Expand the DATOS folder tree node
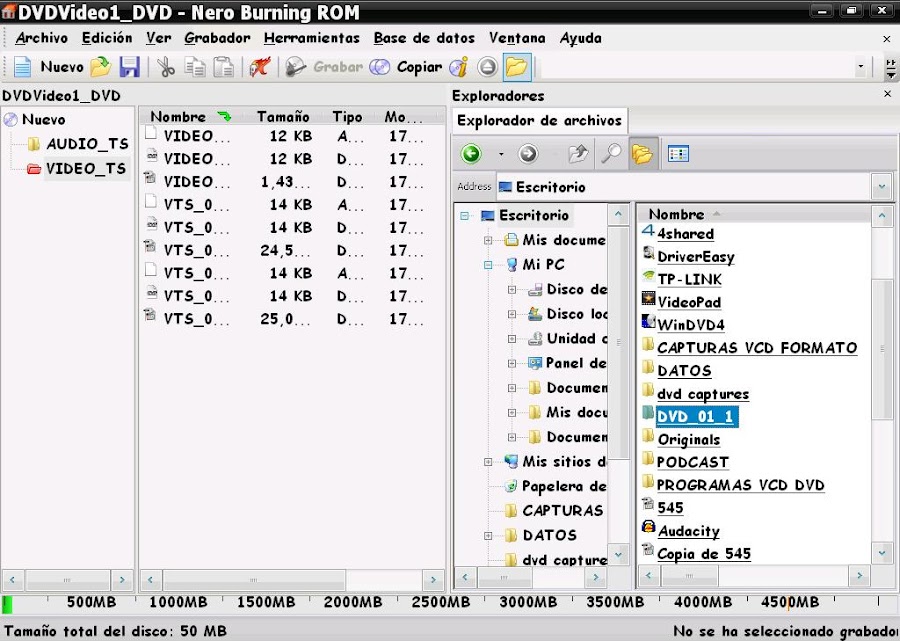This screenshot has height=641, width=900. coord(488,536)
